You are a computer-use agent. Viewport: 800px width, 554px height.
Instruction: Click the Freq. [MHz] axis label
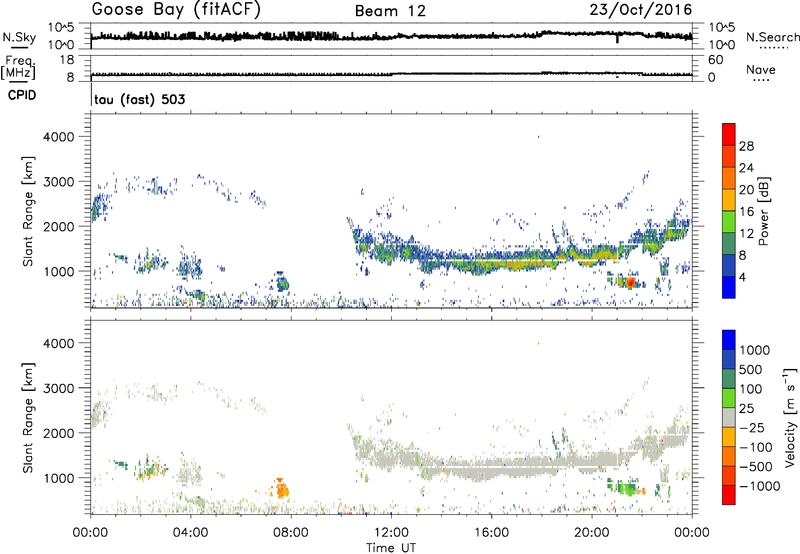pyautogui.click(x=19, y=67)
